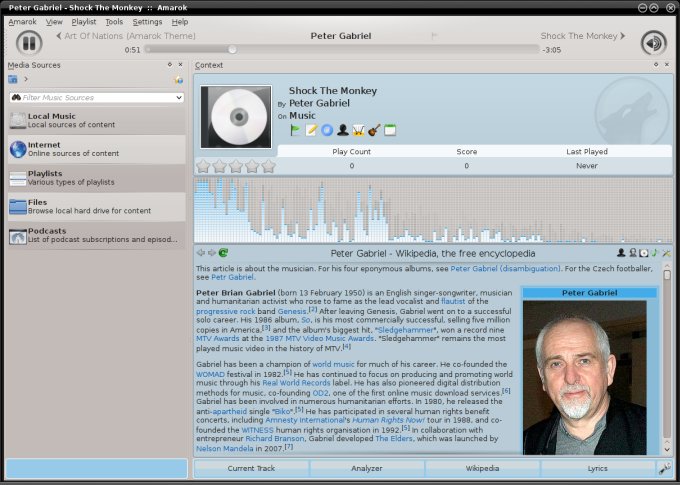The width and height of the screenshot is (680, 485).
Task: Click the blue disc action icon
Action: 327,130
